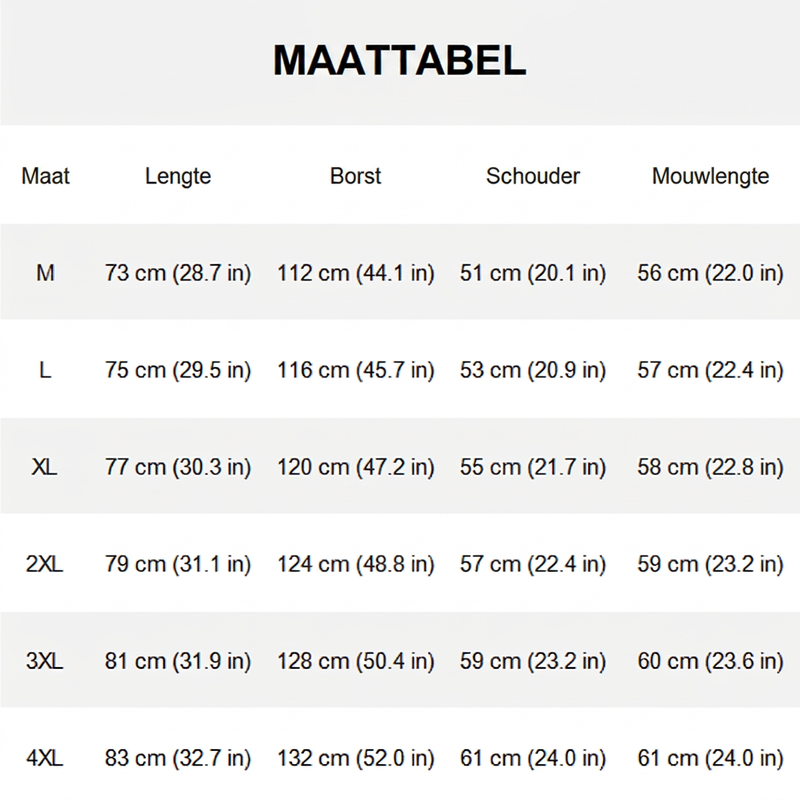Click the 128 cm (50.4 in) chest cell

pos(356,661)
